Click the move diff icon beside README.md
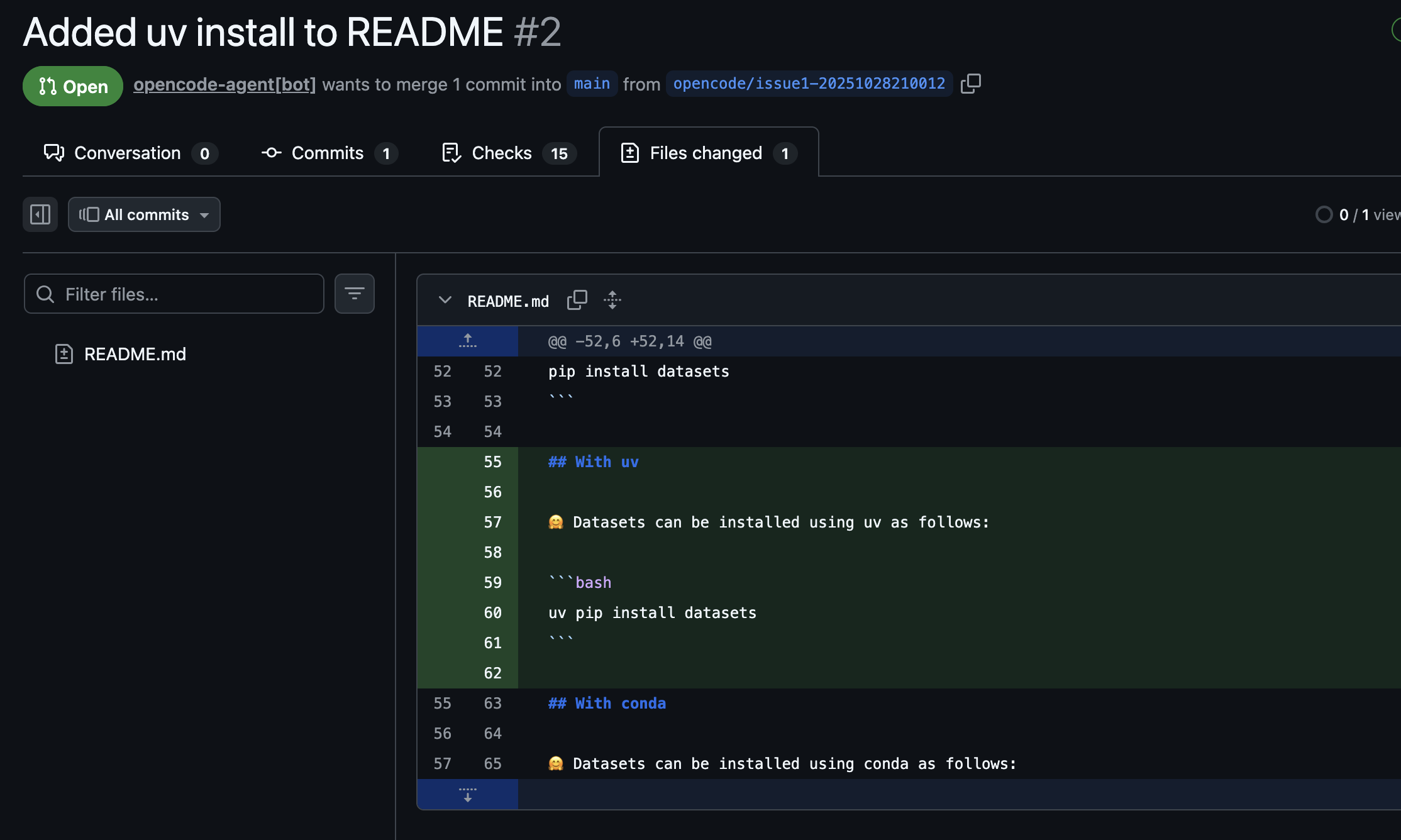1401x840 pixels. click(612, 301)
